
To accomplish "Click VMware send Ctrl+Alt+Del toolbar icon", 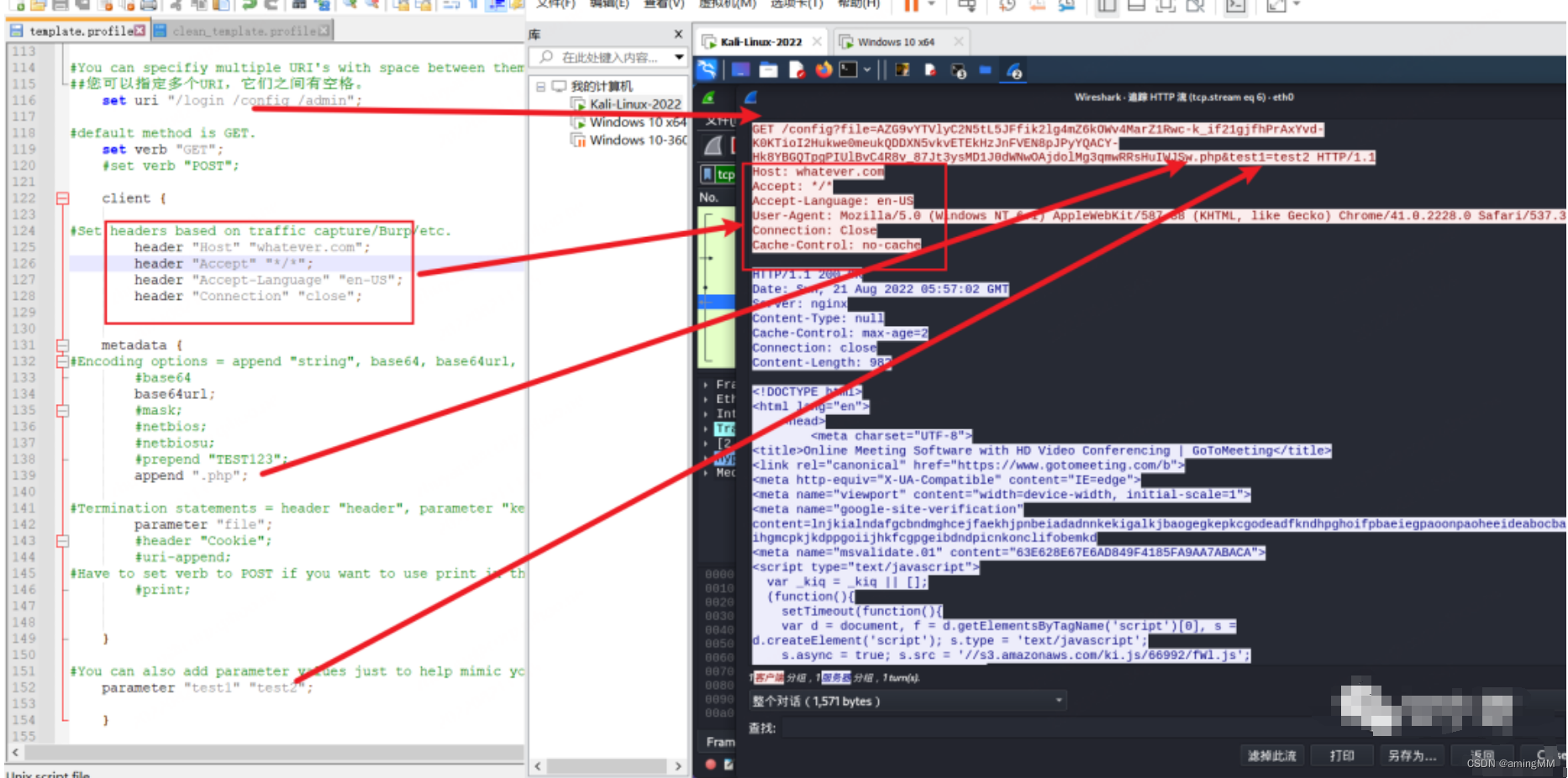I will tap(967, 5).
